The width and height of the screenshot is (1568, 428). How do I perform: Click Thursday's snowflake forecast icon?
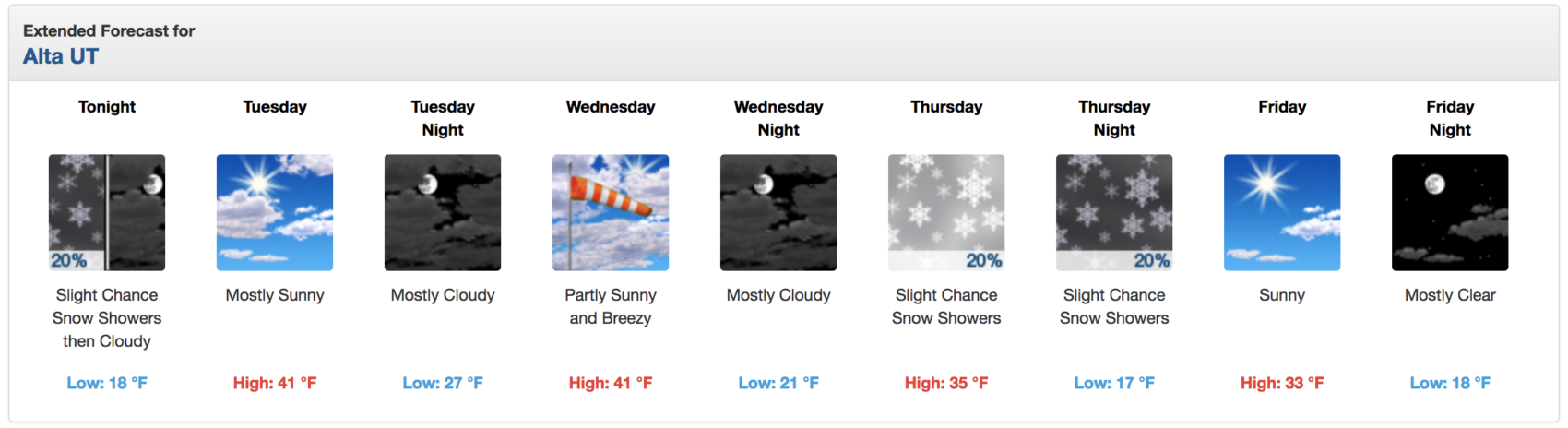pos(946,212)
